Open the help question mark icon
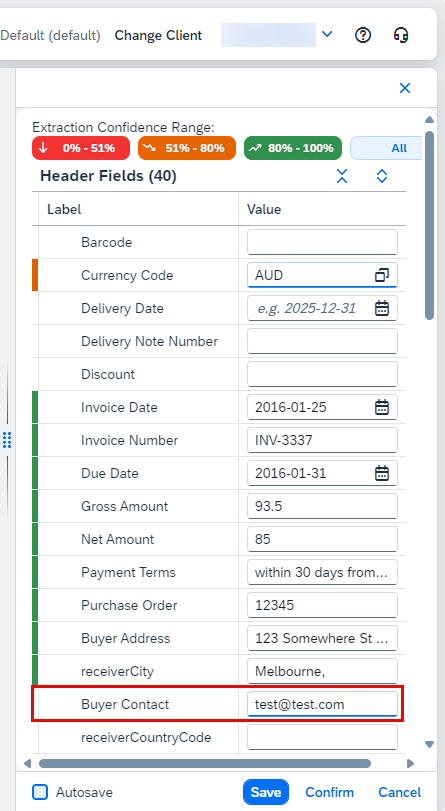This screenshot has height=811, width=445. (363, 35)
